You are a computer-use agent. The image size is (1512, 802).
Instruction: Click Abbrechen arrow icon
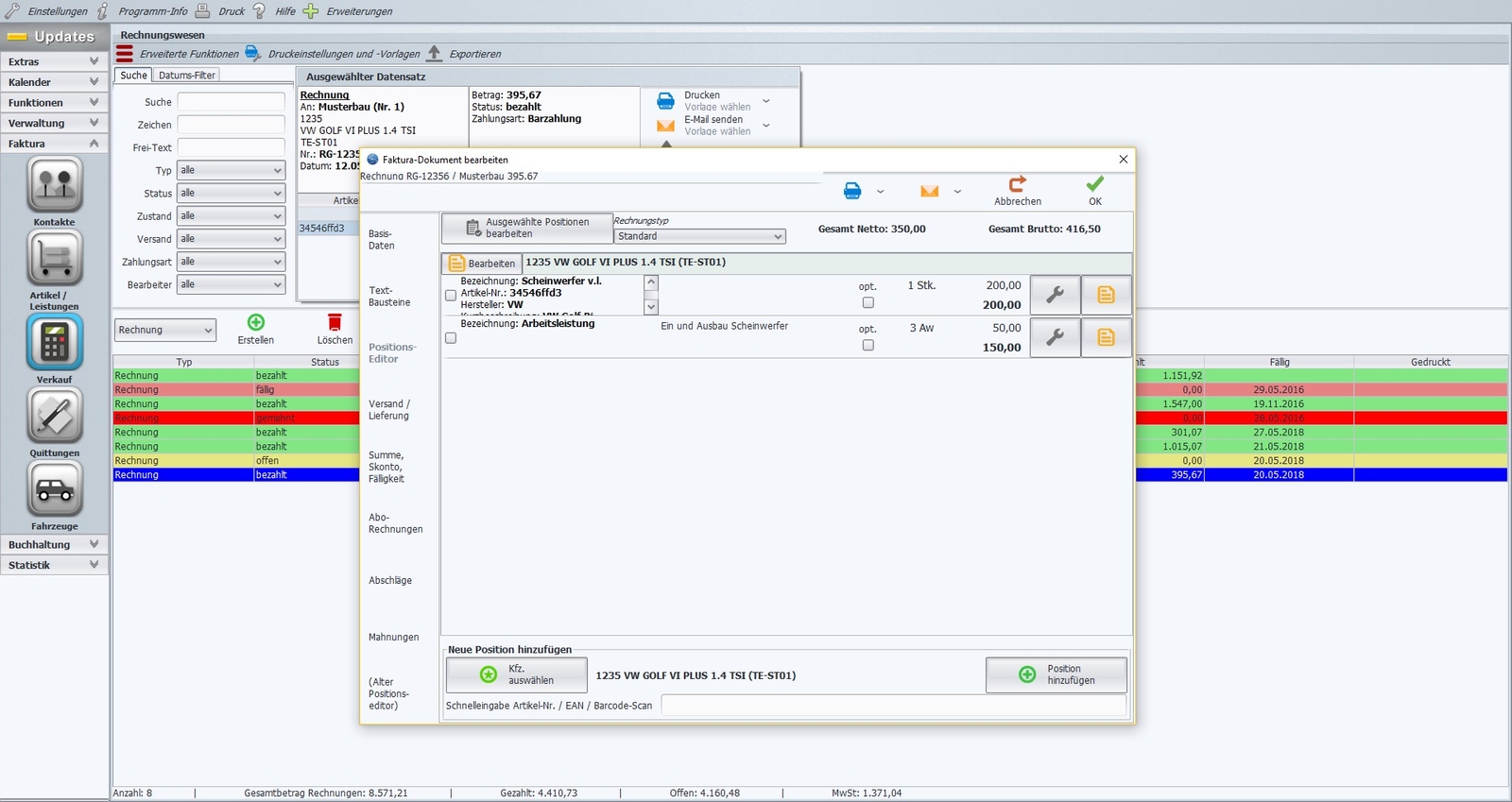click(x=1017, y=184)
